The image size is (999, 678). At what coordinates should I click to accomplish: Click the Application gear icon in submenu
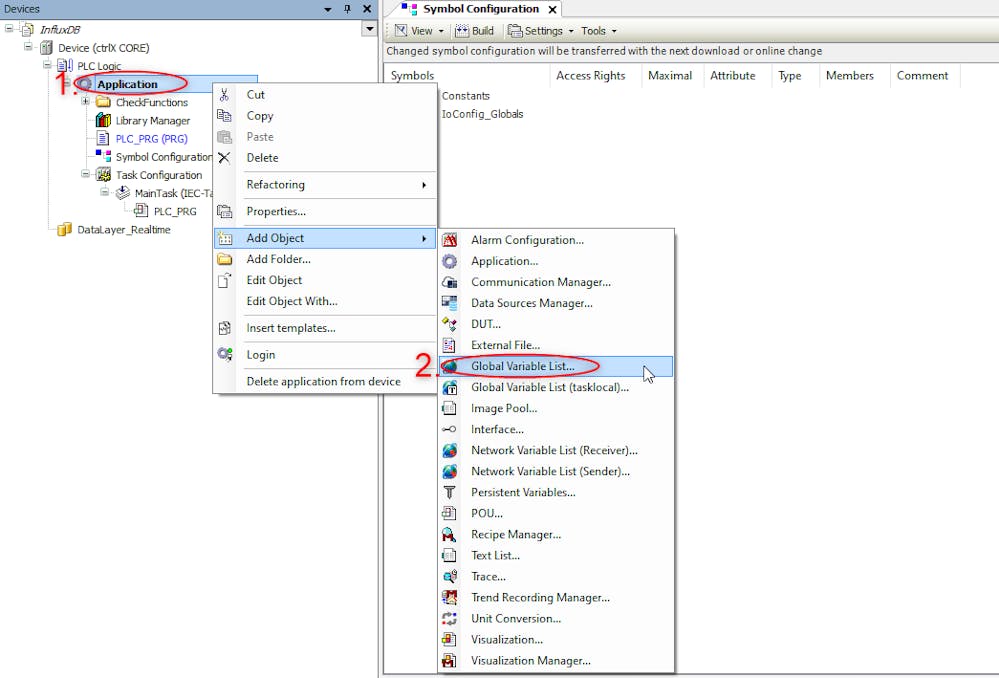pos(449,261)
